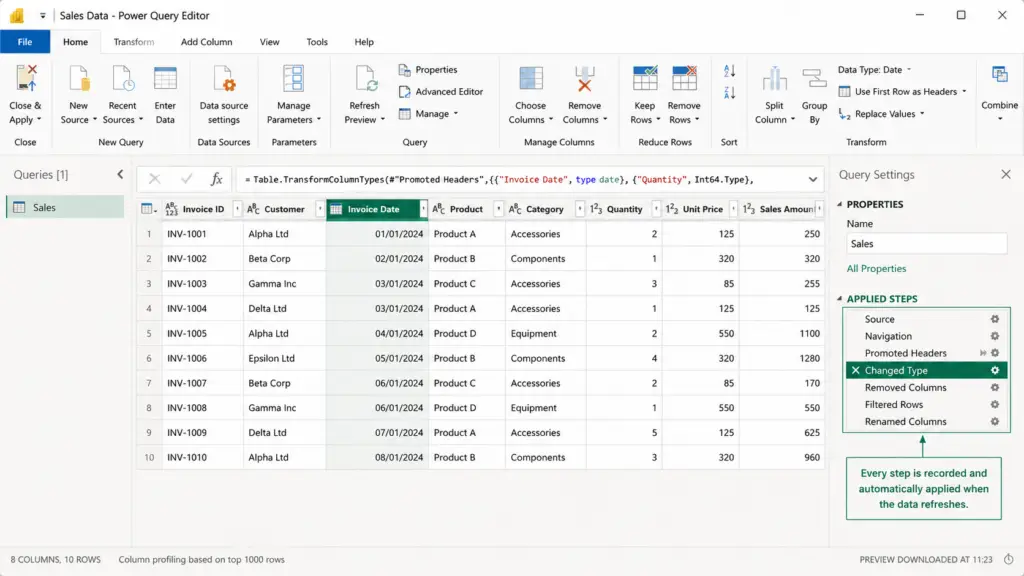1024x576 pixels.
Task: Switch to the Add Column tab
Action: 206,42
